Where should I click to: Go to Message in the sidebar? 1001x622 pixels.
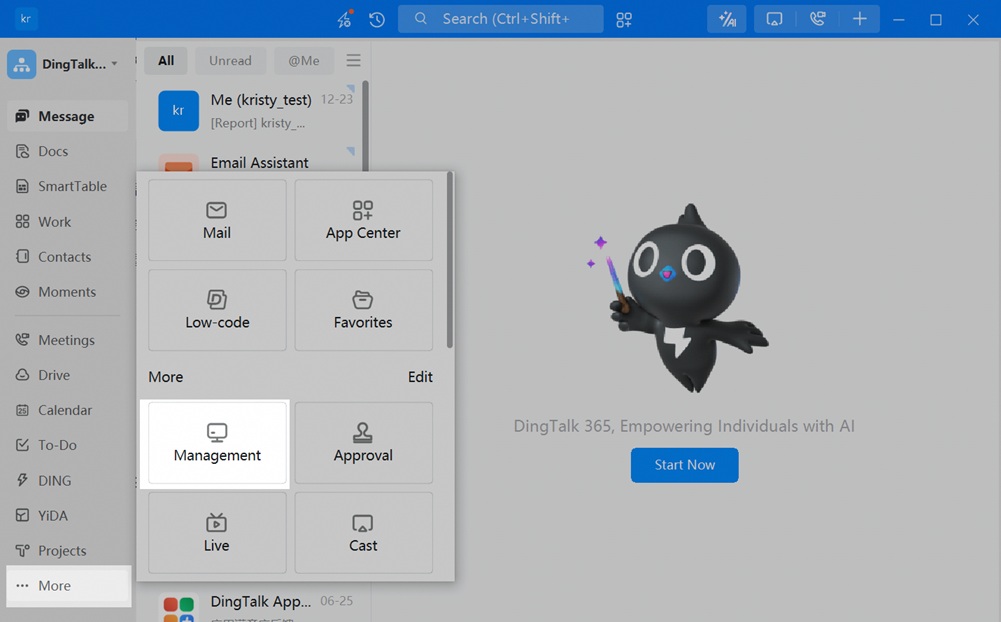coord(68,116)
